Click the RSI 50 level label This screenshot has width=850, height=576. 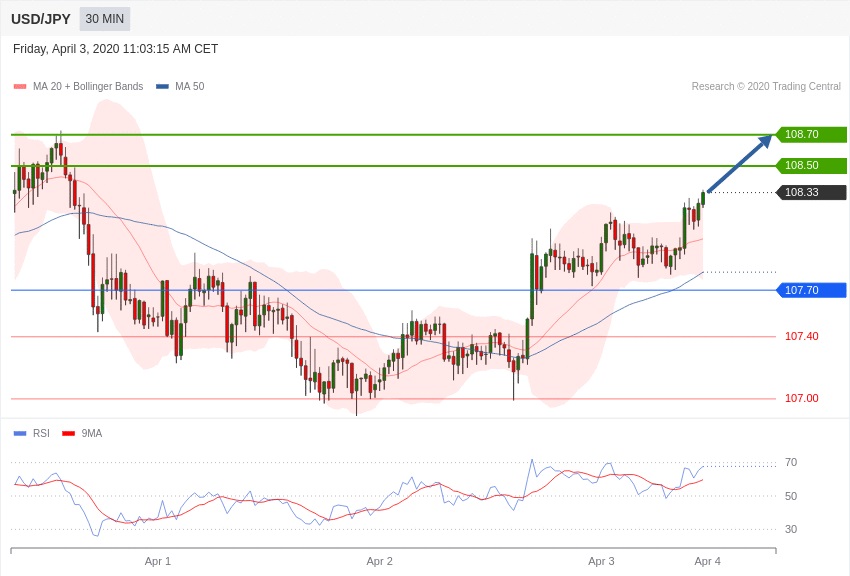click(791, 496)
